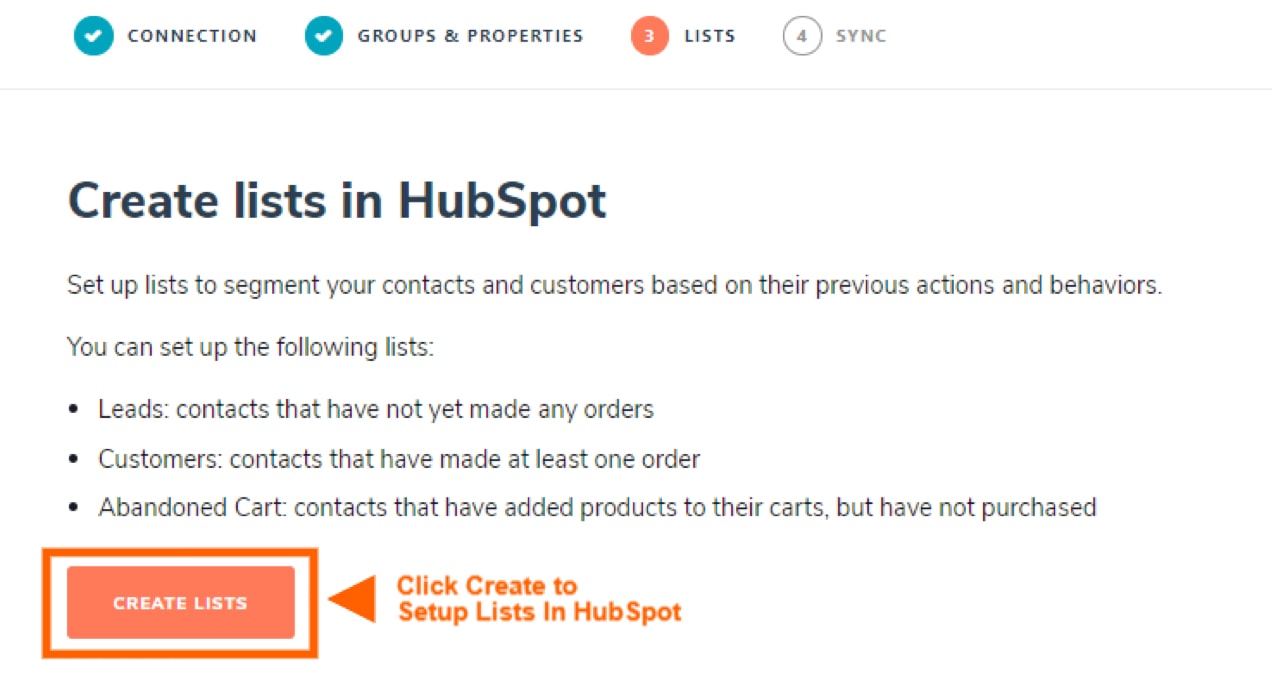Viewport: 1272px width, 680px height.
Task: Open the Groups & Properties step label
Action: point(470,36)
